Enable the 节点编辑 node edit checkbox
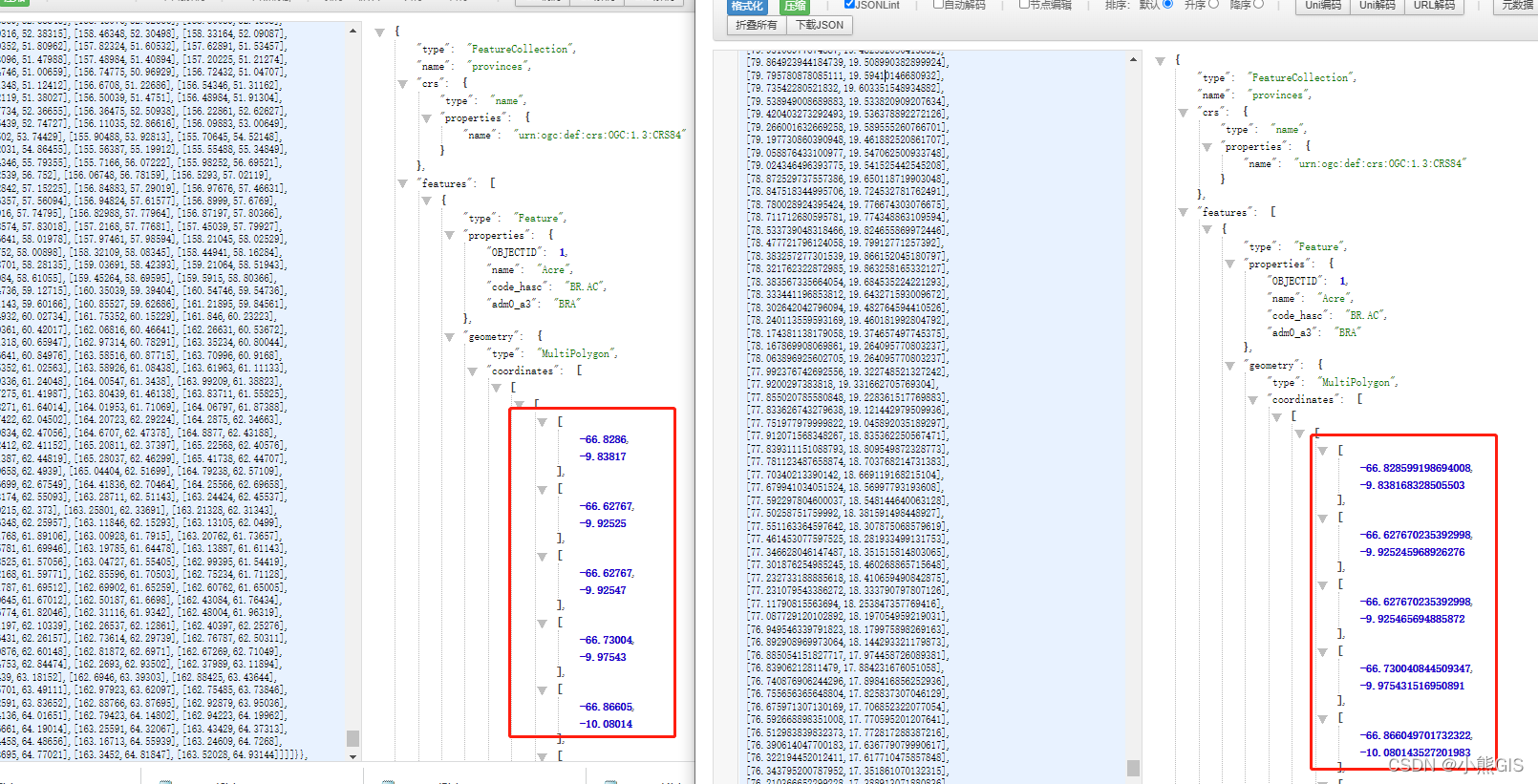 (1024, 5)
